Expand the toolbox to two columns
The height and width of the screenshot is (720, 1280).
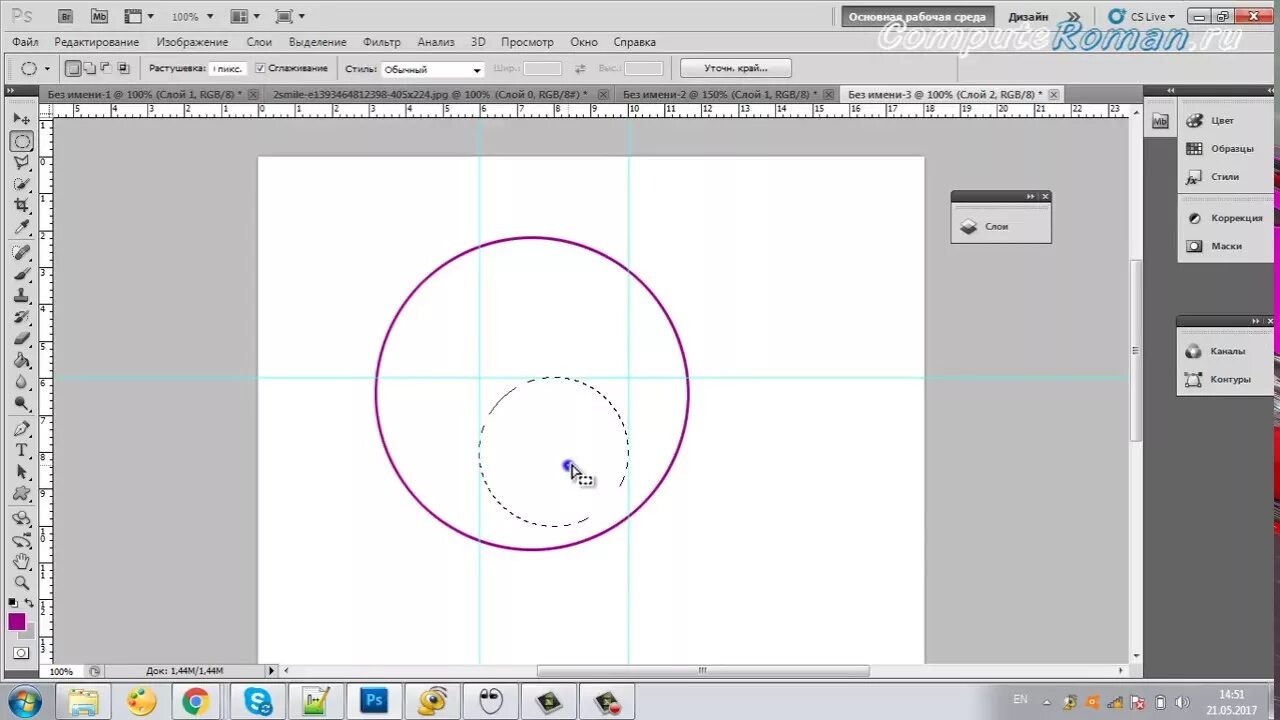tap(12, 91)
